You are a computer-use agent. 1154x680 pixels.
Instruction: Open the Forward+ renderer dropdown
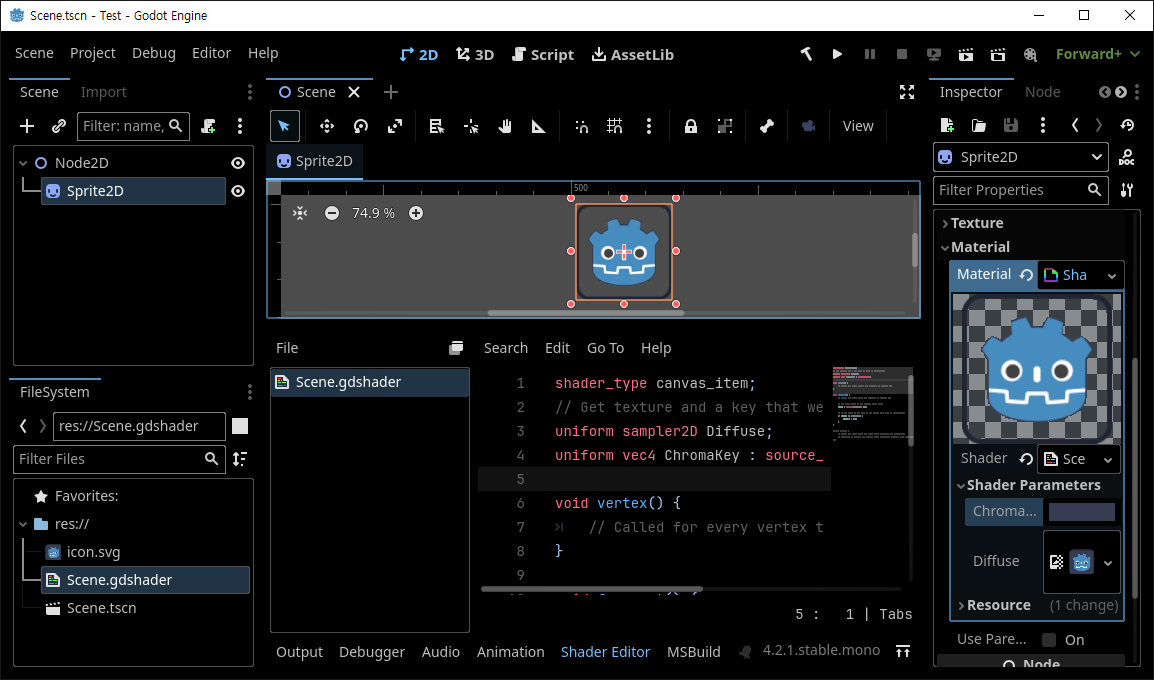[1097, 54]
